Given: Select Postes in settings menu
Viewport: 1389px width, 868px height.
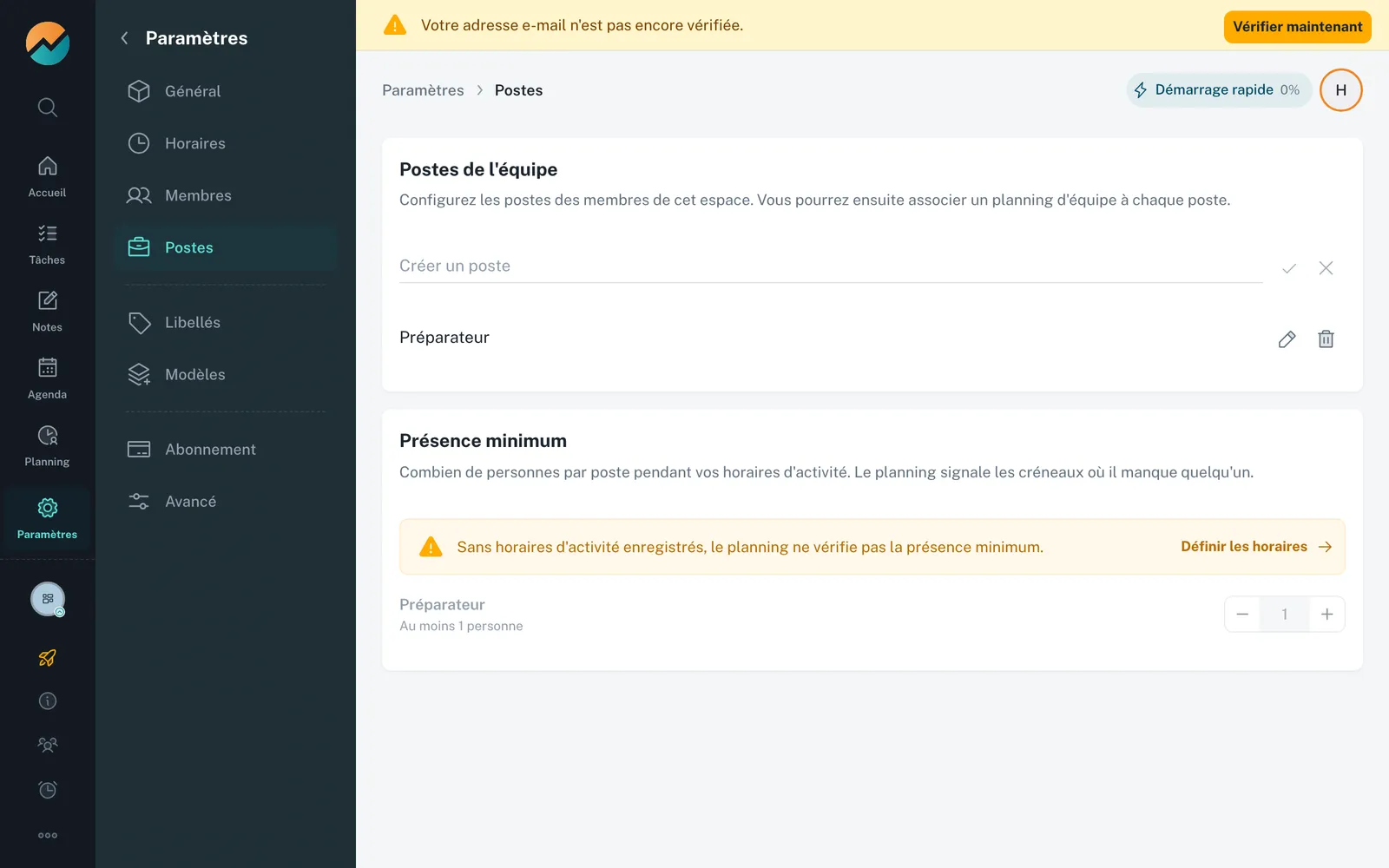Looking at the screenshot, I should [x=226, y=247].
